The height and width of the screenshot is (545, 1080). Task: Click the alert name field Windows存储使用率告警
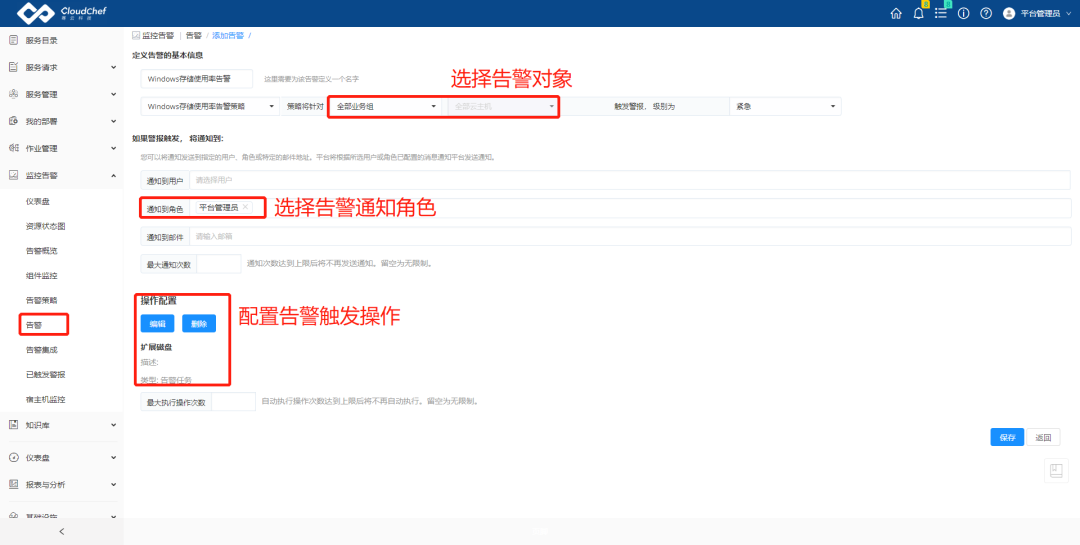(197, 79)
